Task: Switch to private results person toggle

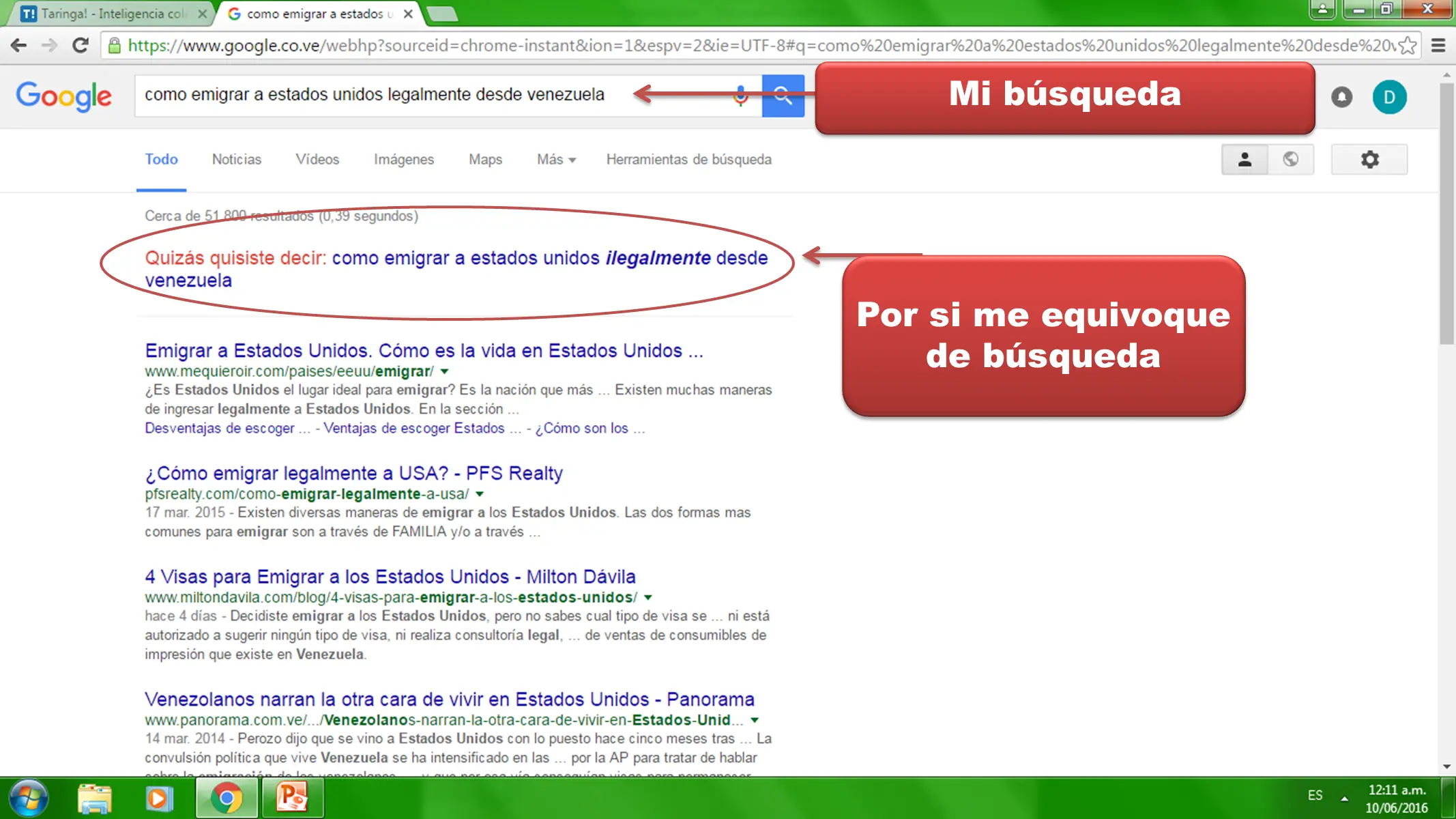Action: 1244,159
